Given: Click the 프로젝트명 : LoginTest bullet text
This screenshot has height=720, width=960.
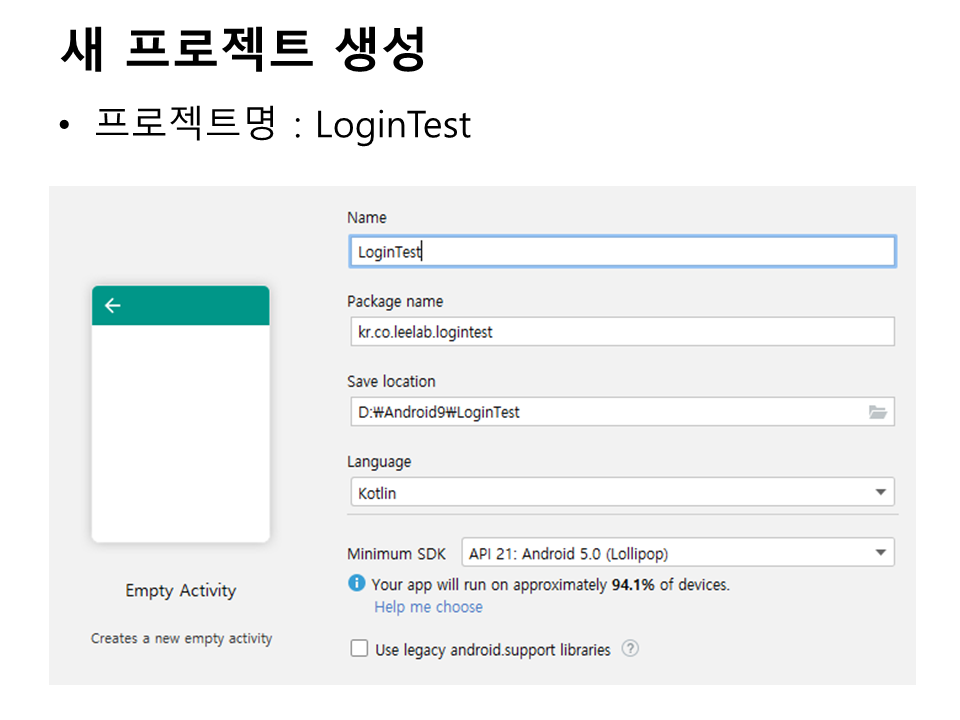Looking at the screenshot, I should [282, 125].
